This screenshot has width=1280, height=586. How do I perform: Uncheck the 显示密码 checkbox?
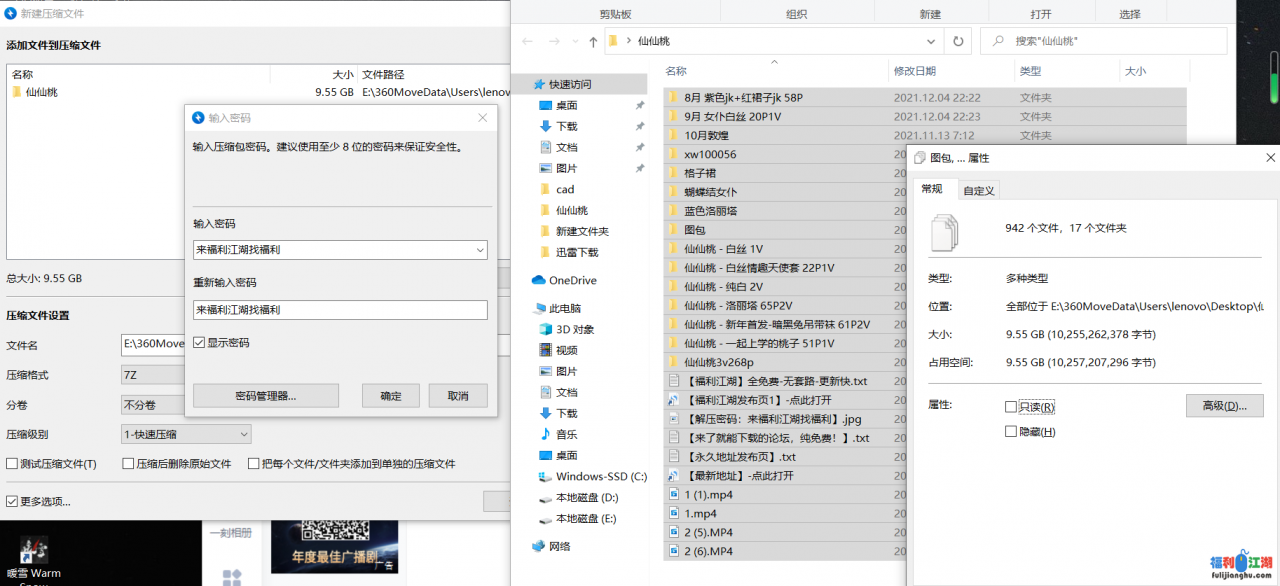pos(199,342)
